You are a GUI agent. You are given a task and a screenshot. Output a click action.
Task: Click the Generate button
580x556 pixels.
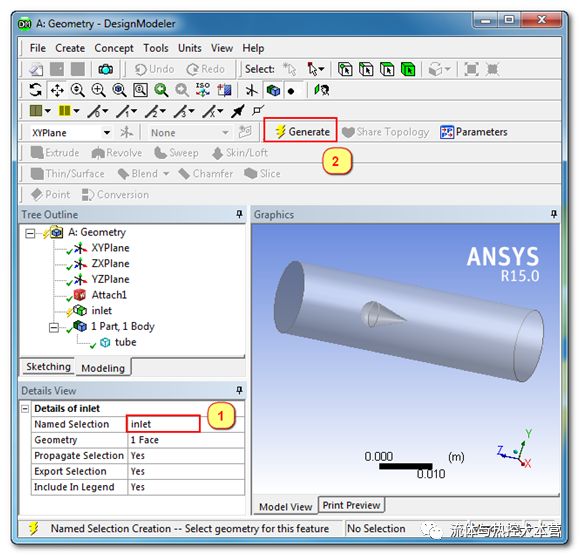click(302, 131)
